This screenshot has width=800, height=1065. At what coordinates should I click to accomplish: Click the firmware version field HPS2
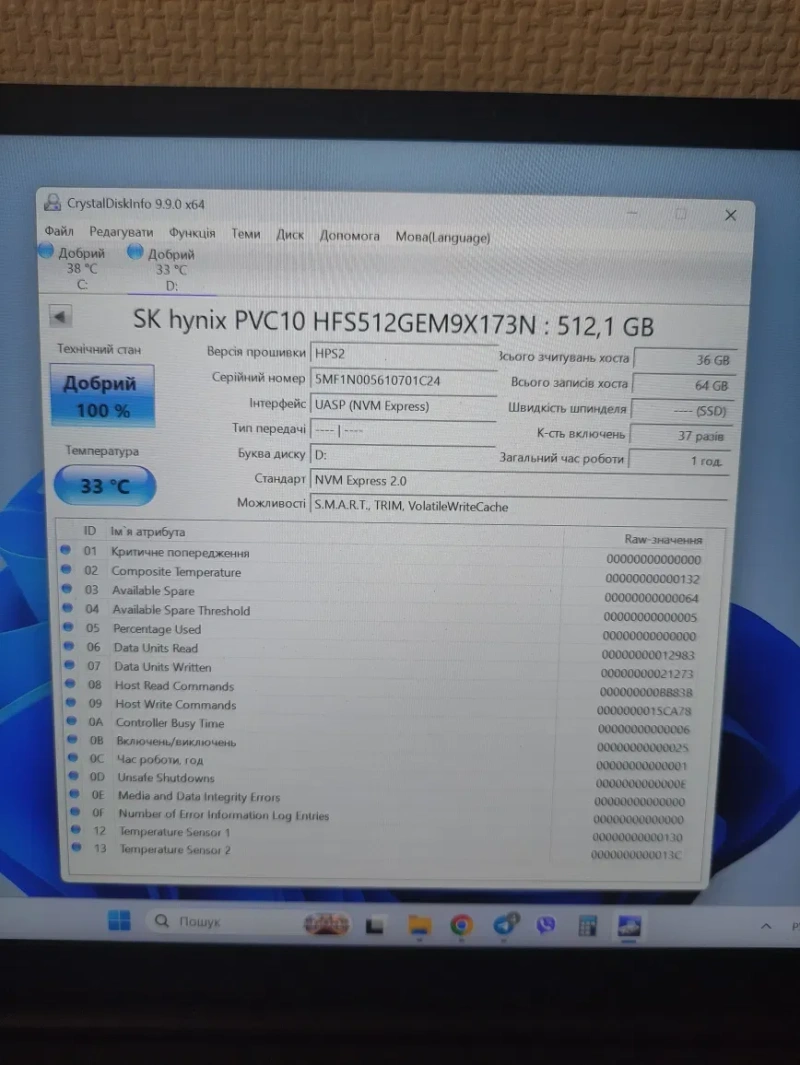[403, 354]
